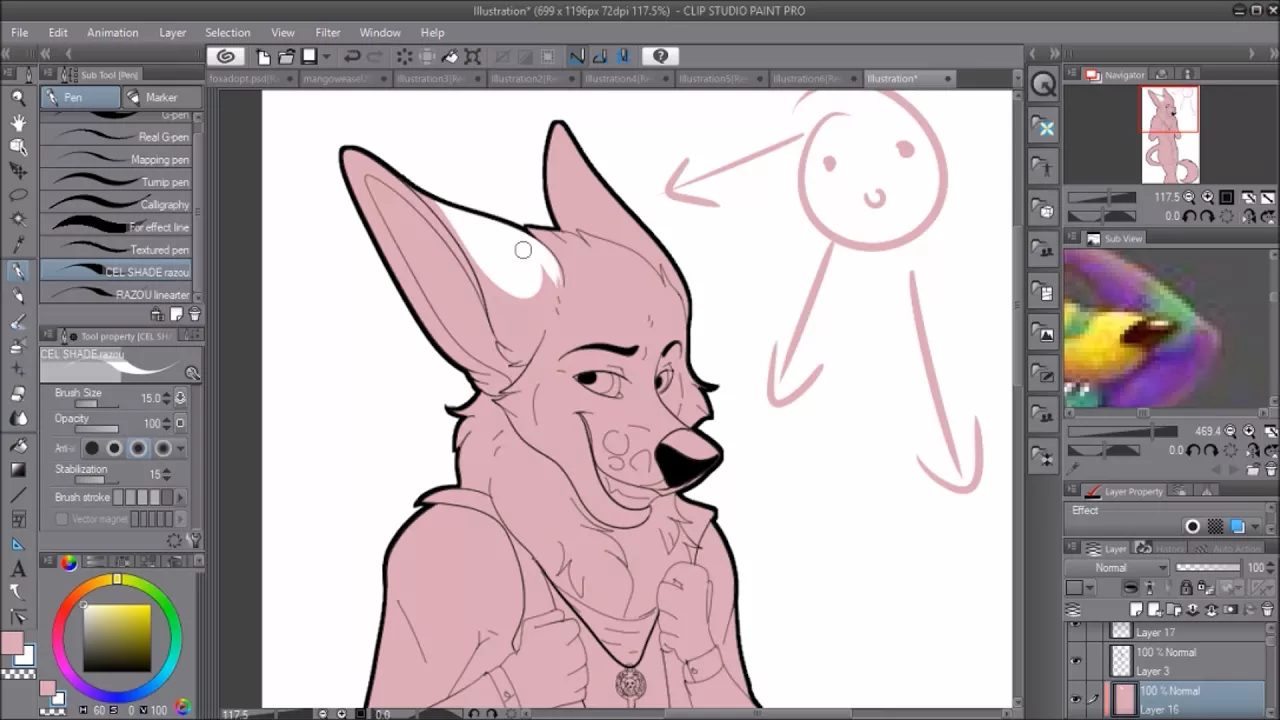Redo the undone action
Screen dimensions: 1280x720
click(375, 57)
